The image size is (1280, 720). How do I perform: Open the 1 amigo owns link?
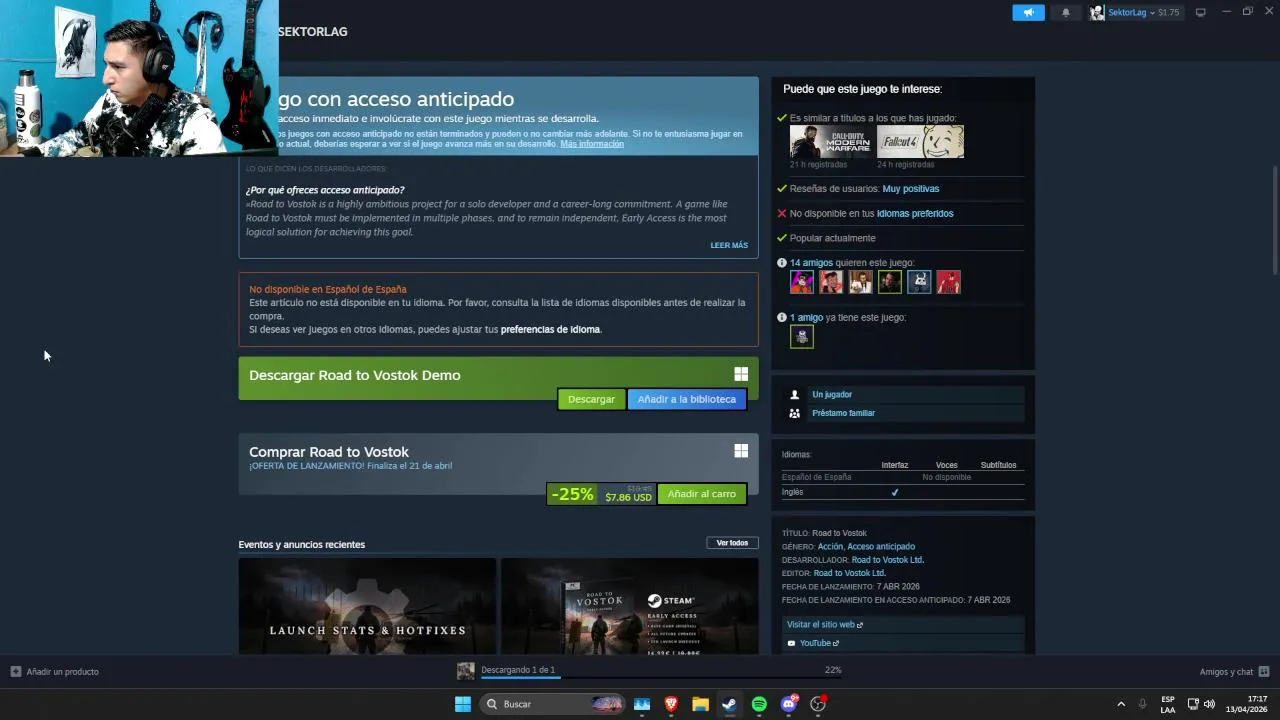[806, 318]
